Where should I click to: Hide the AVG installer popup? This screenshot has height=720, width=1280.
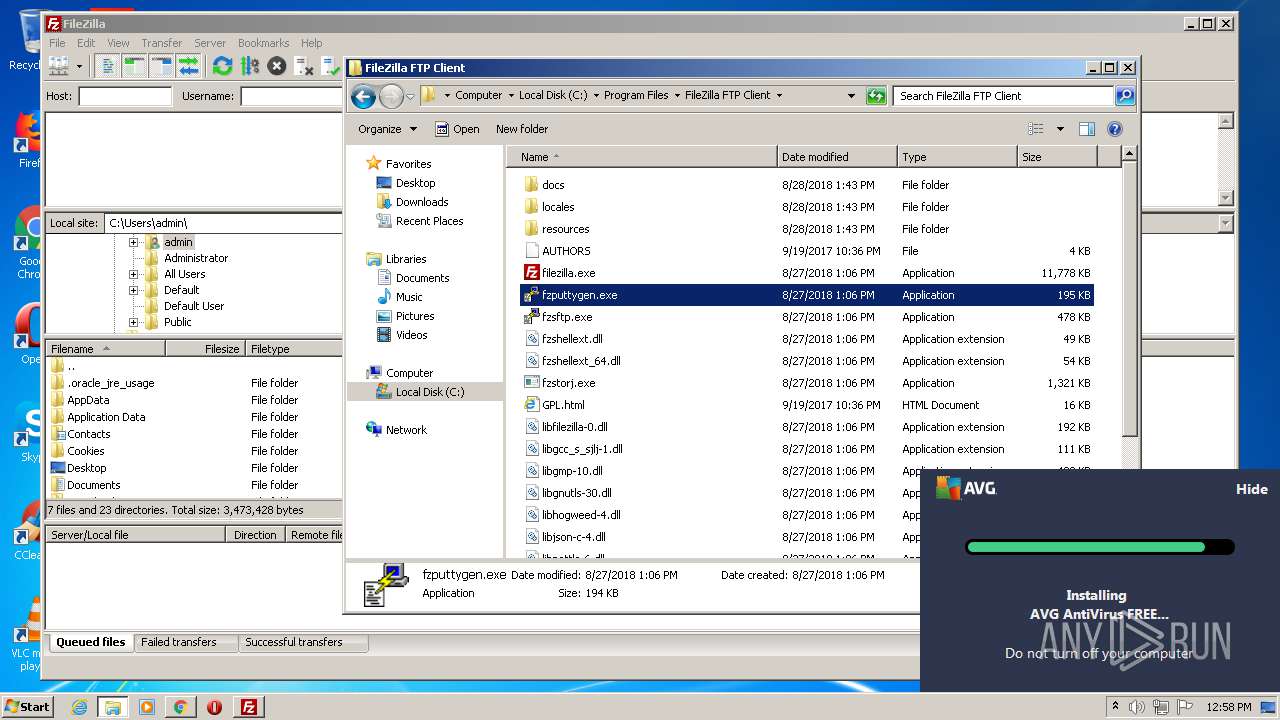click(x=1251, y=490)
